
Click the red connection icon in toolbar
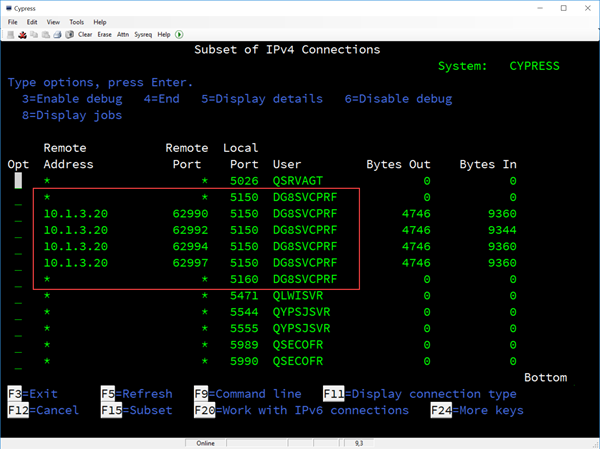coord(20,34)
